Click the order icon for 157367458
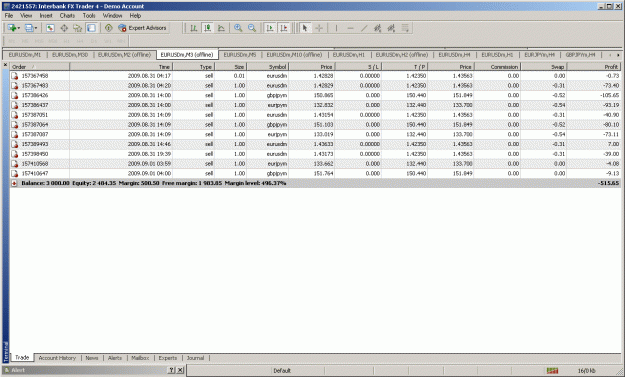 (15, 76)
